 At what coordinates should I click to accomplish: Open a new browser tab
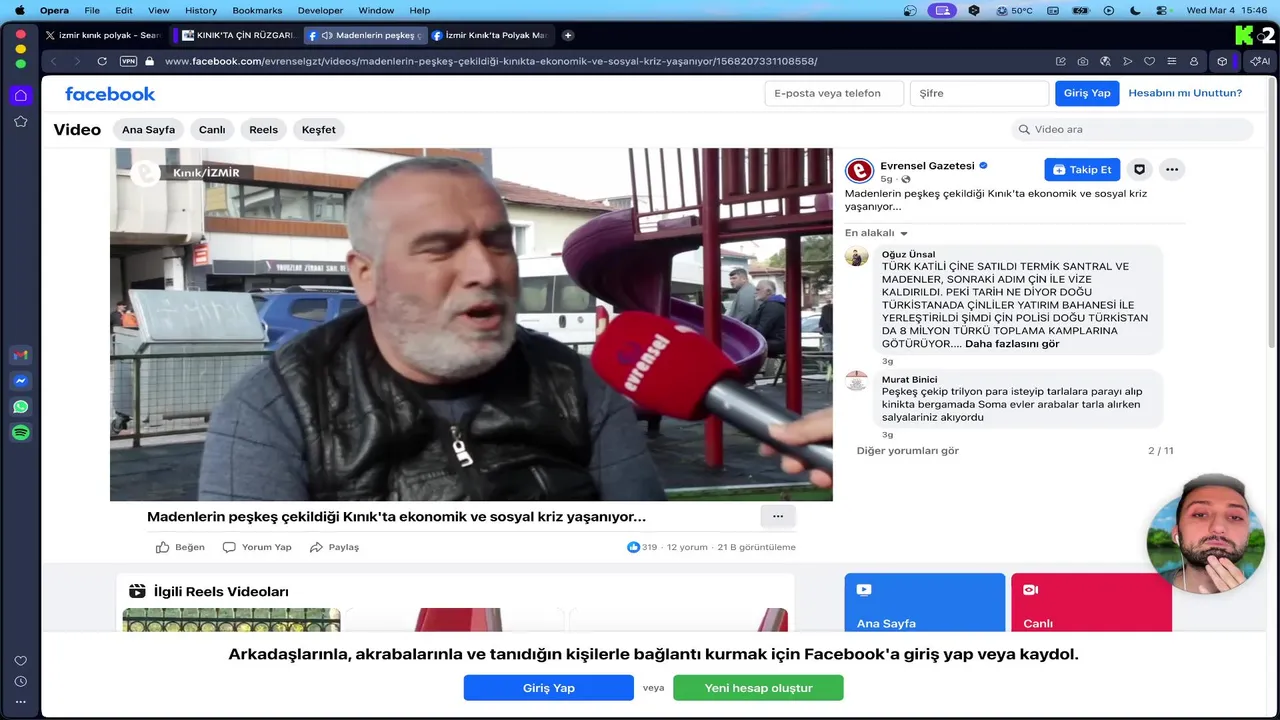coord(568,35)
